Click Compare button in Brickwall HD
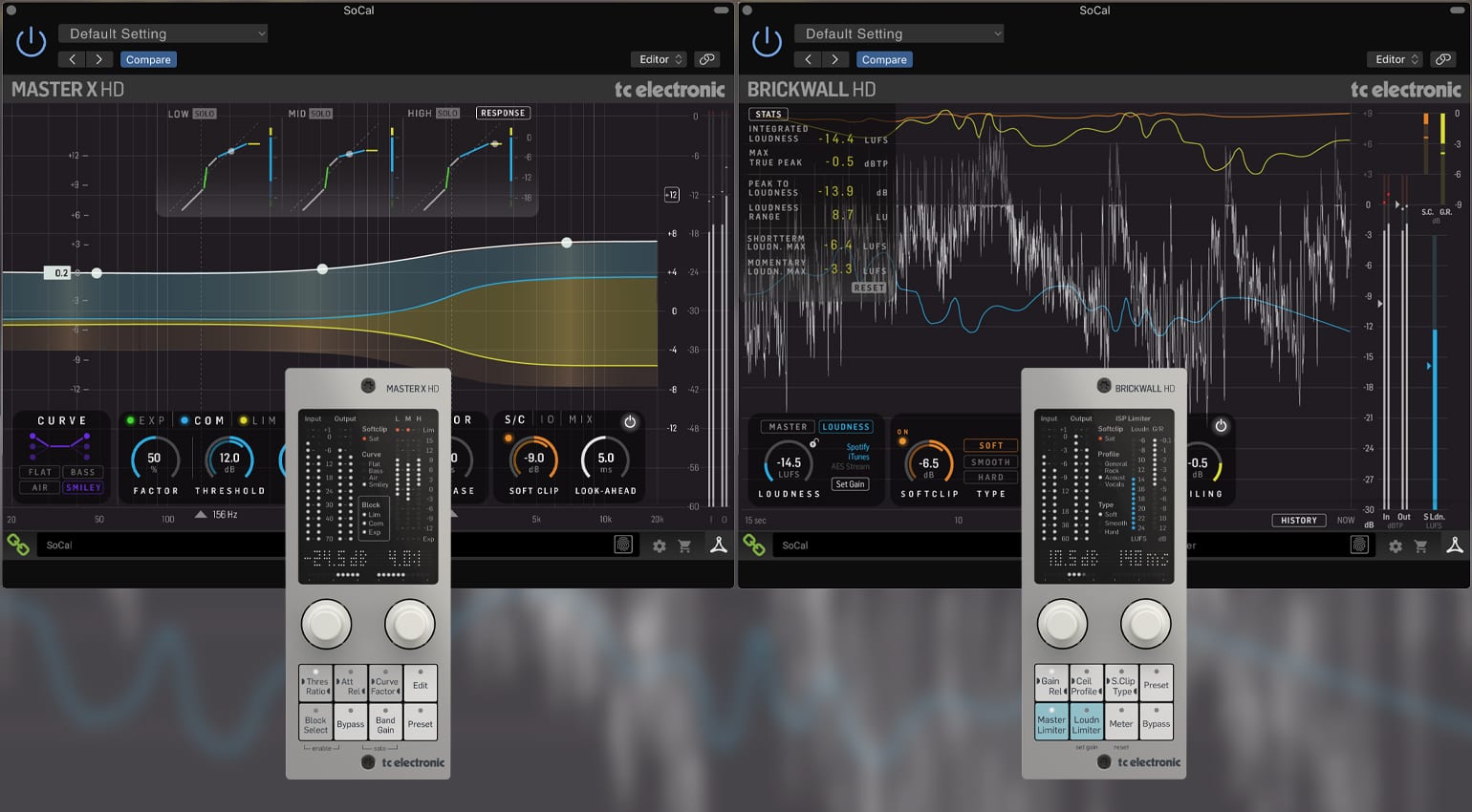Viewport: 1472px width, 812px height. click(x=884, y=59)
